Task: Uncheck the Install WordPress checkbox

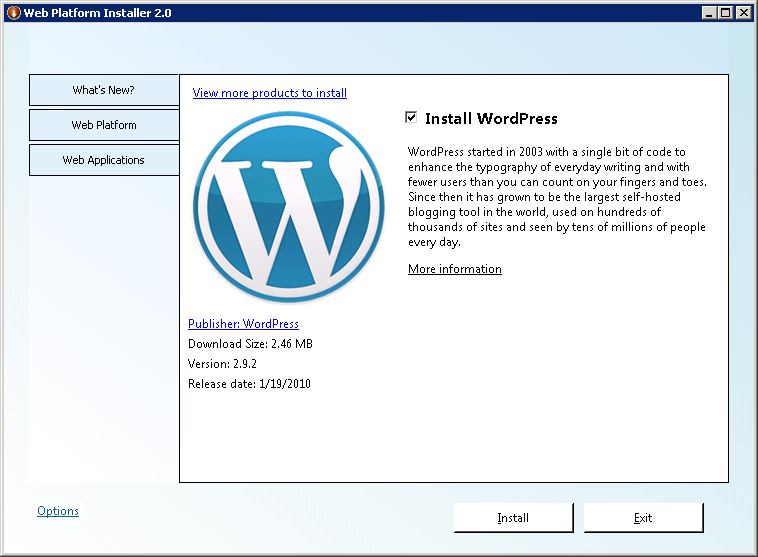Action: [411, 117]
